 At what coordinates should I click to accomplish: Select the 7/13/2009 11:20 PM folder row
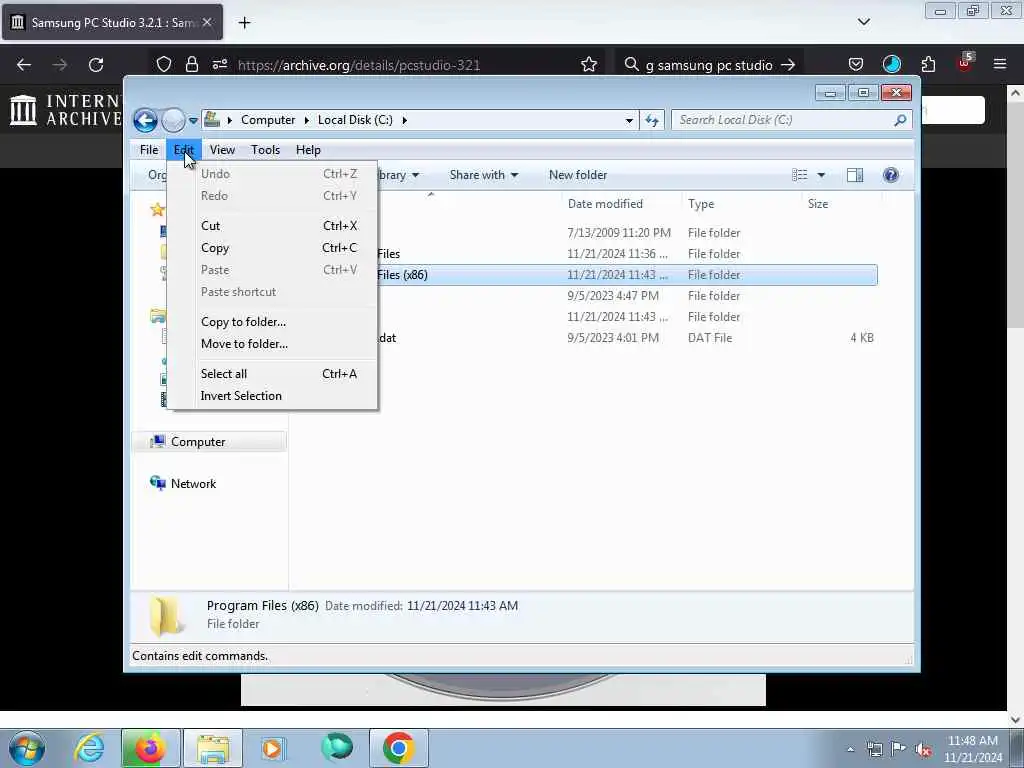627,233
